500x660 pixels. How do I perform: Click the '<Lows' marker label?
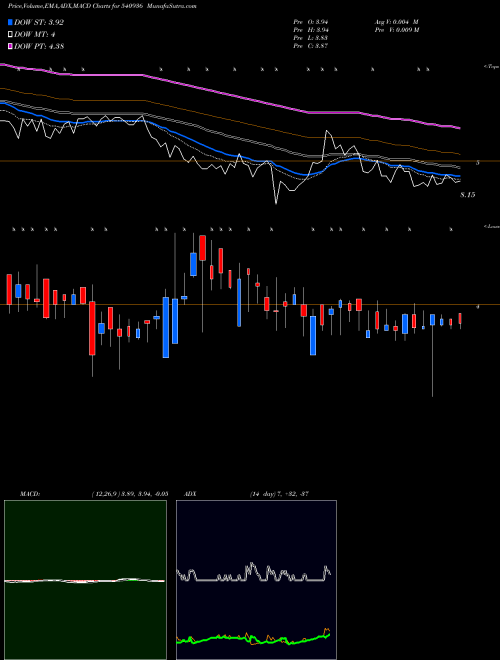[x=491, y=226]
